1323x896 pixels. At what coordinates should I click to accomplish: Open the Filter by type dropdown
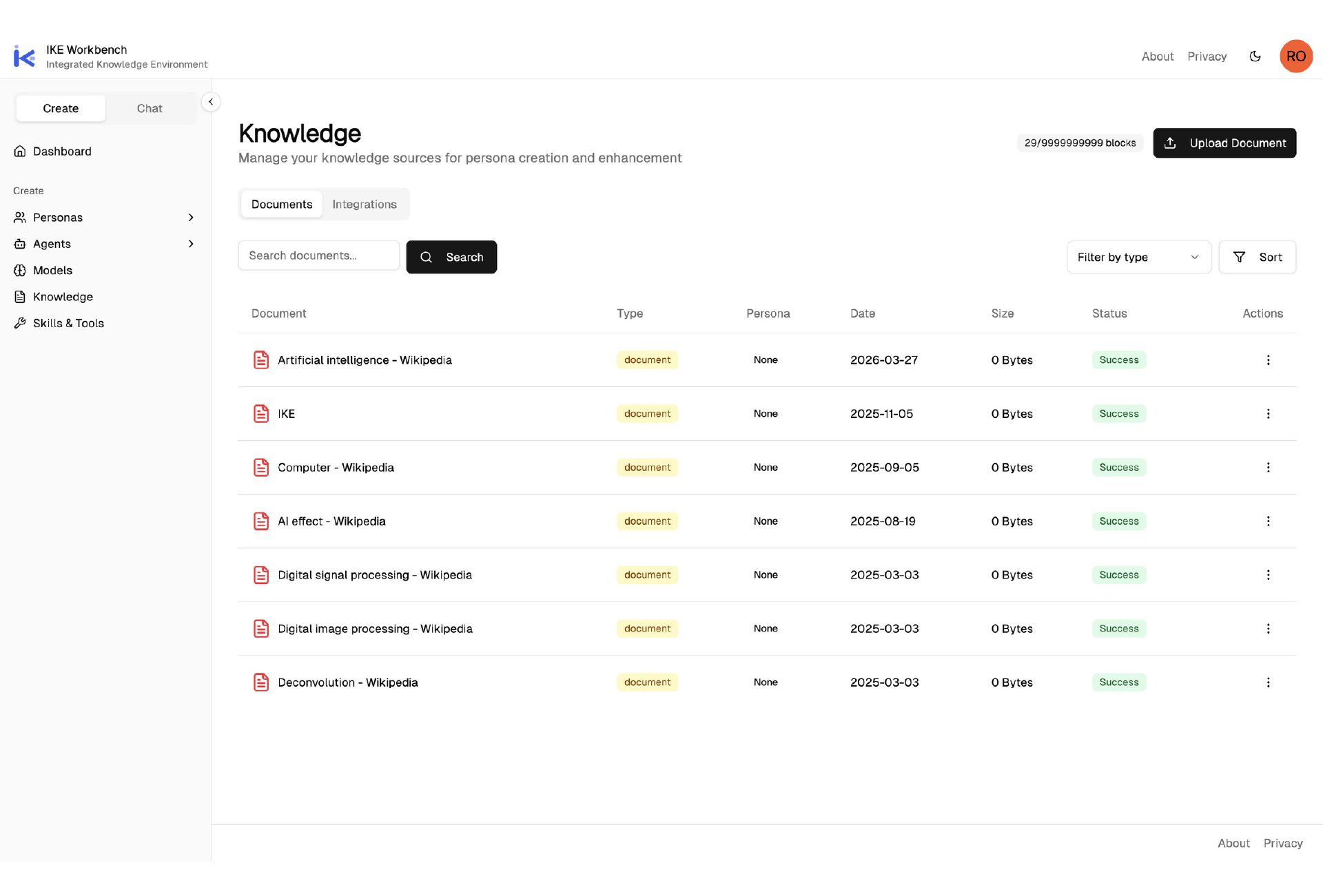pyautogui.click(x=1138, y=257)
